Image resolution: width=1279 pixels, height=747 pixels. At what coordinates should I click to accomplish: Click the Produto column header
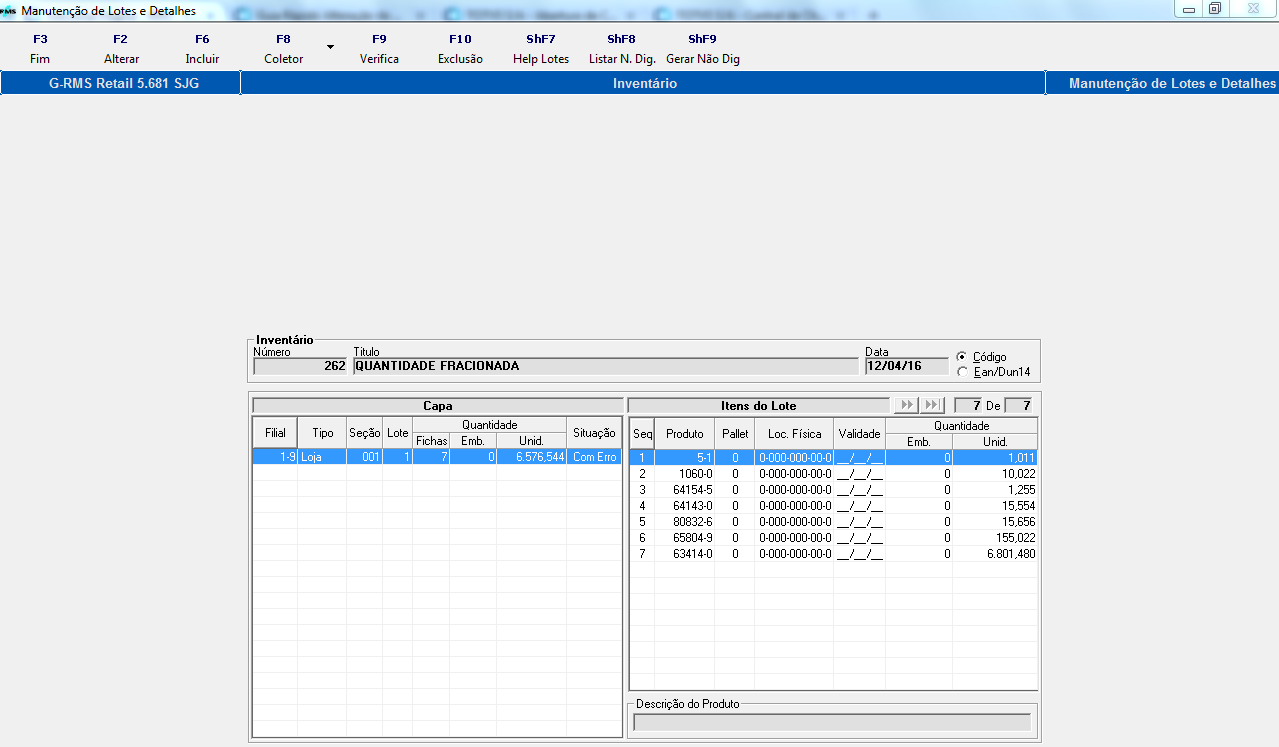686,434
